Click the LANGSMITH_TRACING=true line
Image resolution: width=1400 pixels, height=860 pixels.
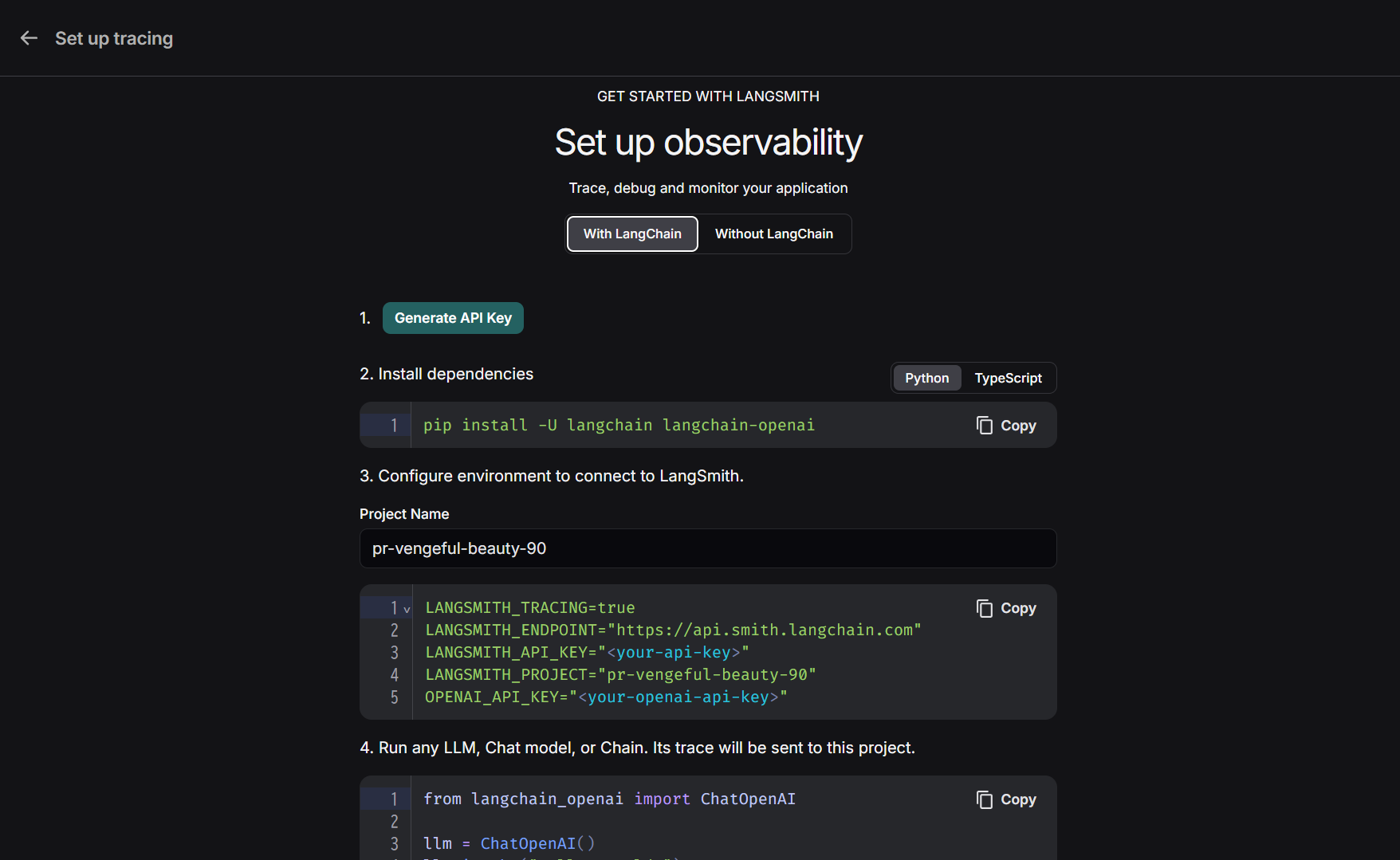[530, 607]
